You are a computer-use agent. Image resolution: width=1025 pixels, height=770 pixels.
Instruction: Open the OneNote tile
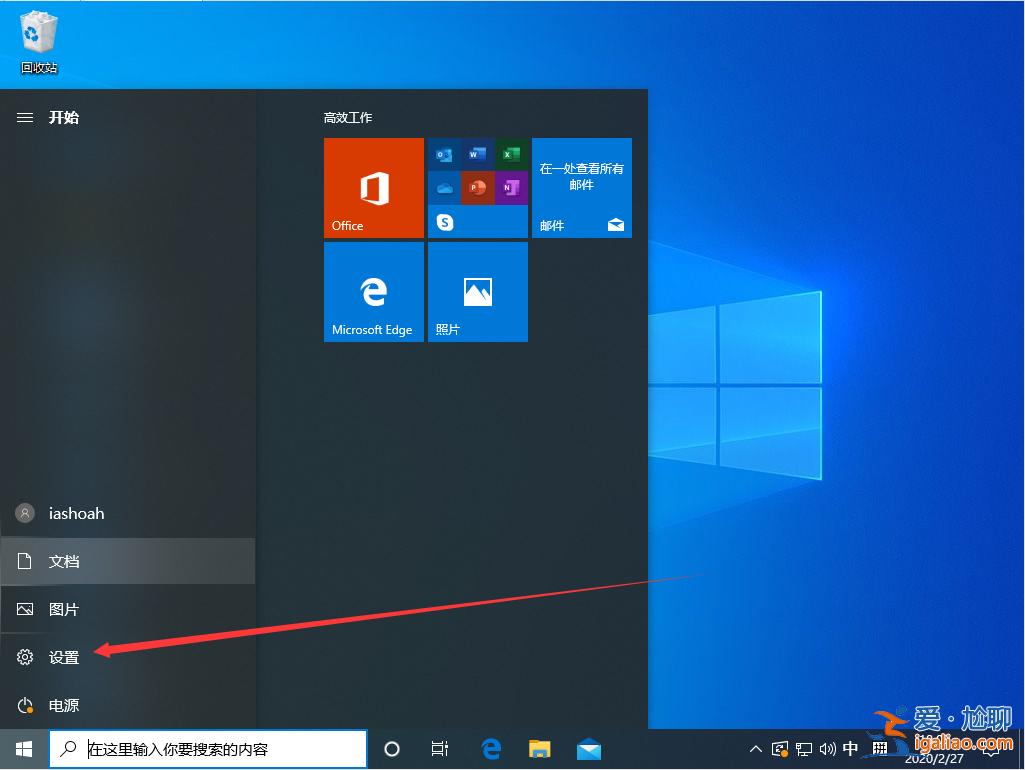tap(510, 188)
